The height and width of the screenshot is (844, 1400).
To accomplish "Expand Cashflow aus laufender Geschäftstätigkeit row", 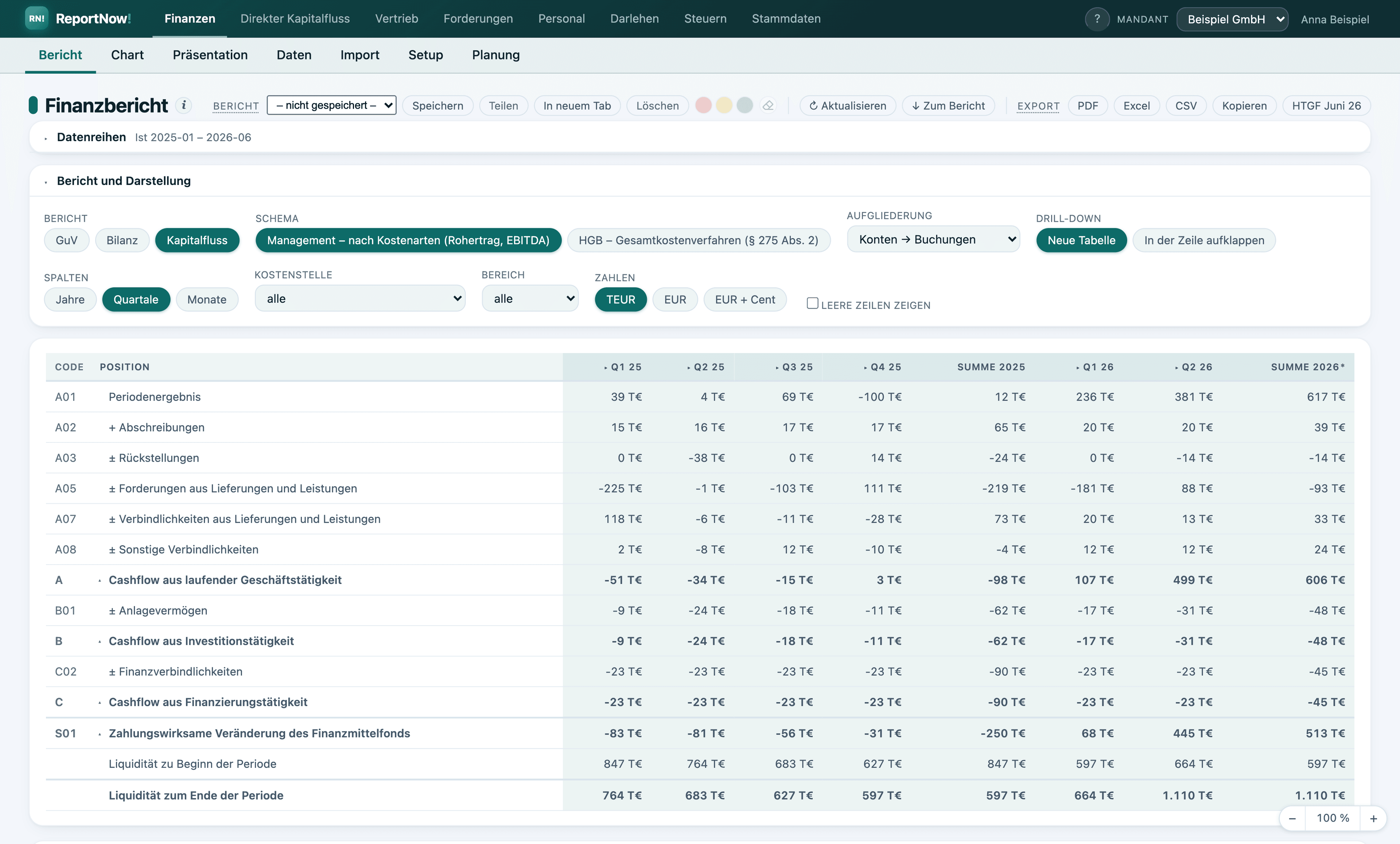I will pyautogui.click(x=100, y=580).
